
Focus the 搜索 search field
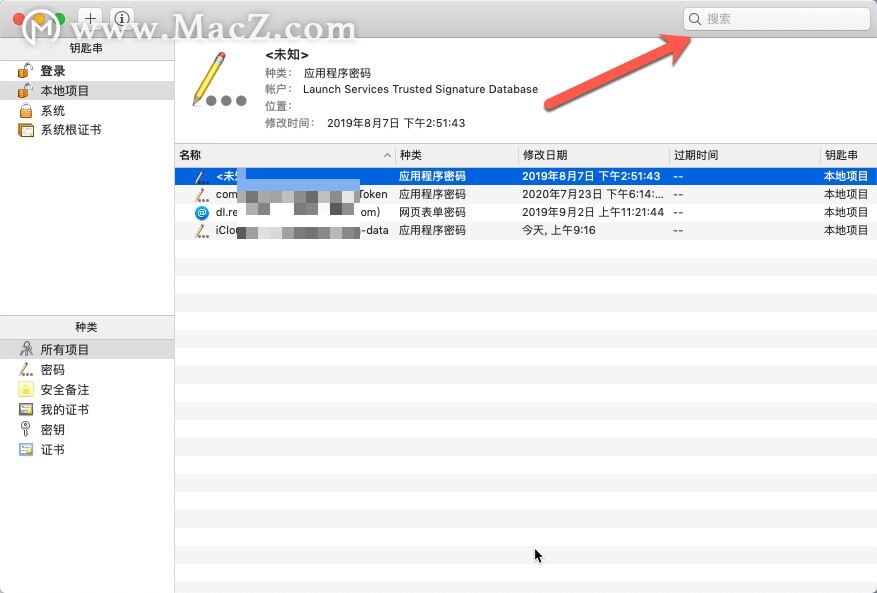pyautogui.click(x=776, y=19)
